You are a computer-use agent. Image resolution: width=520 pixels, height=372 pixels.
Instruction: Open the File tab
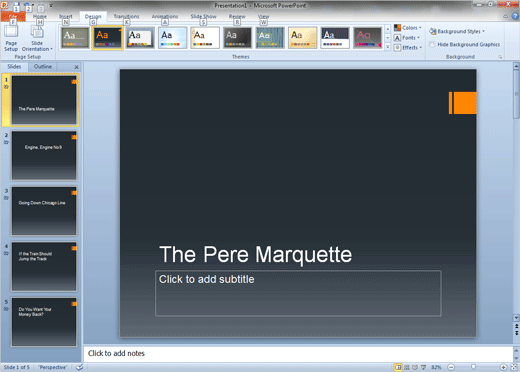13,17
